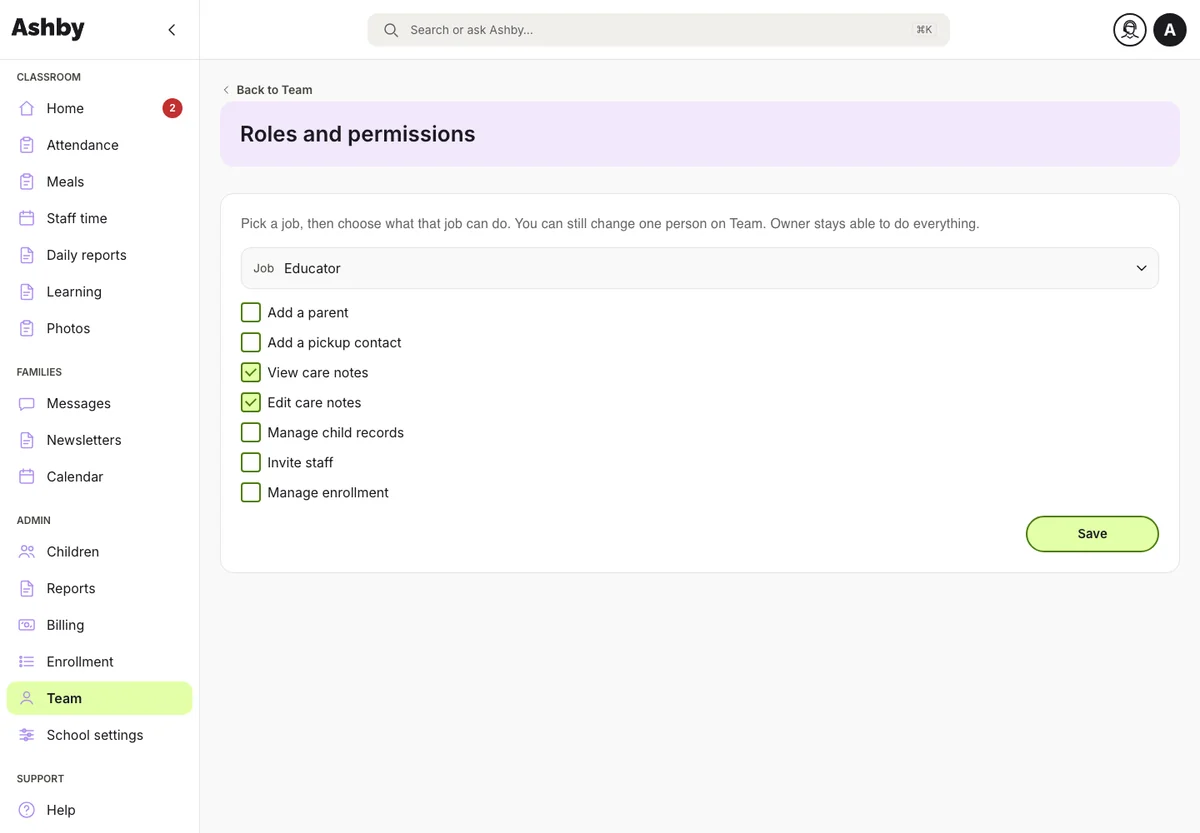Click the Daily reports document icon

point(27,255)
